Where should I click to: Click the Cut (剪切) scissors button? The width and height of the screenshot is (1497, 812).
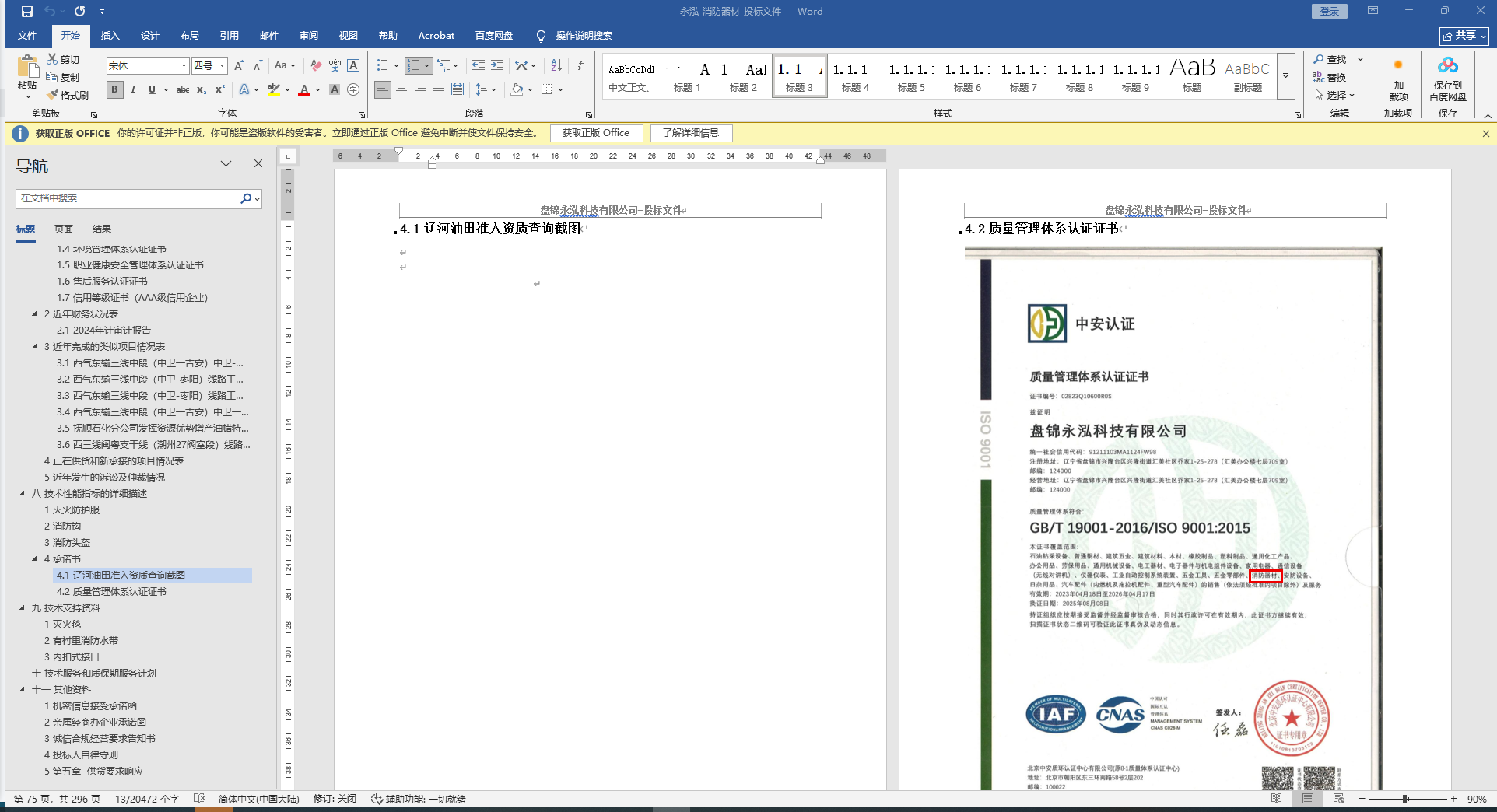(x=63, y=59)
